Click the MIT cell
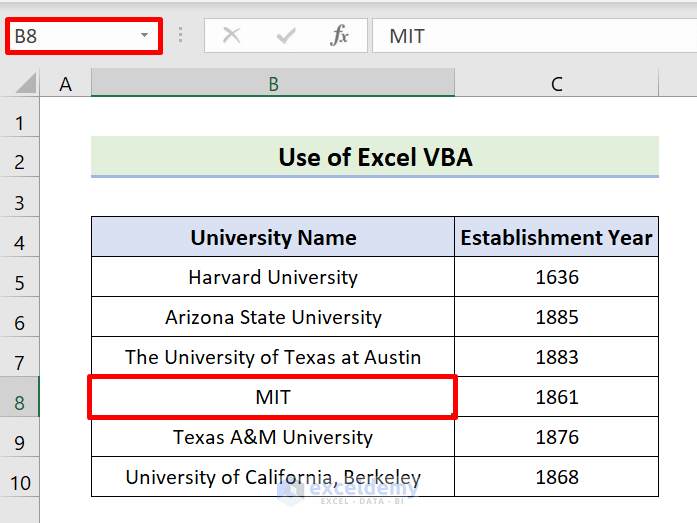This screenshot has height=523, width=697. click(273, 397)
